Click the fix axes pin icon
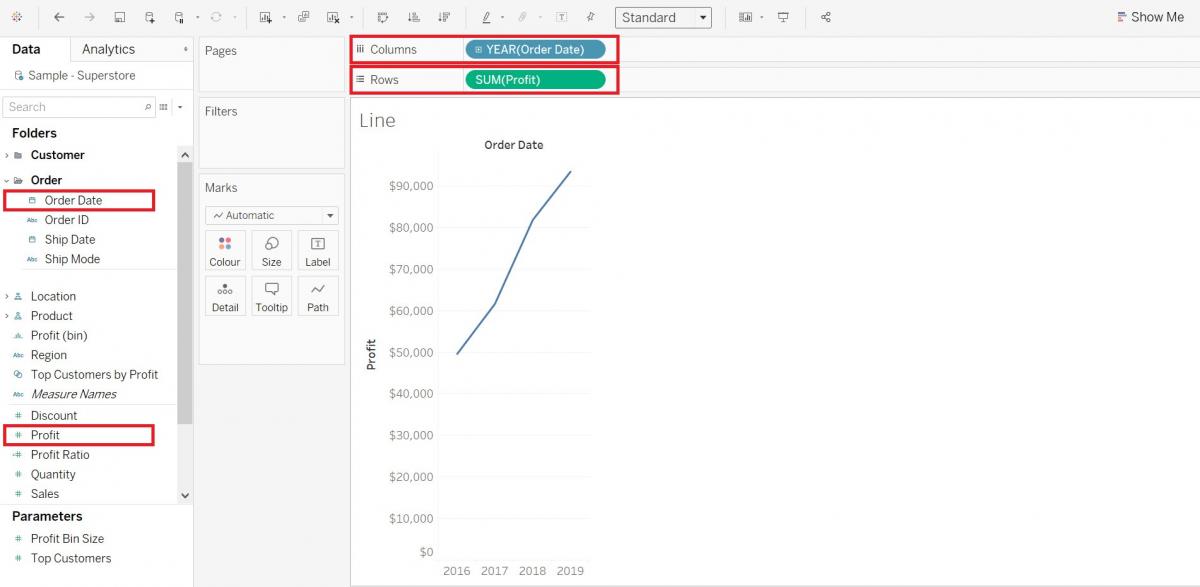This screenshot has width=1200, height=587. click(591, 17)
